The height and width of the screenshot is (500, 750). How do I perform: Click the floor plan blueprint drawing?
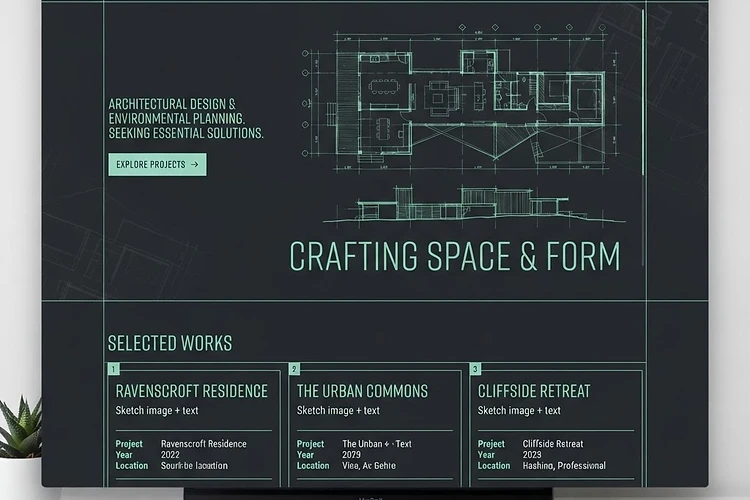462,98
